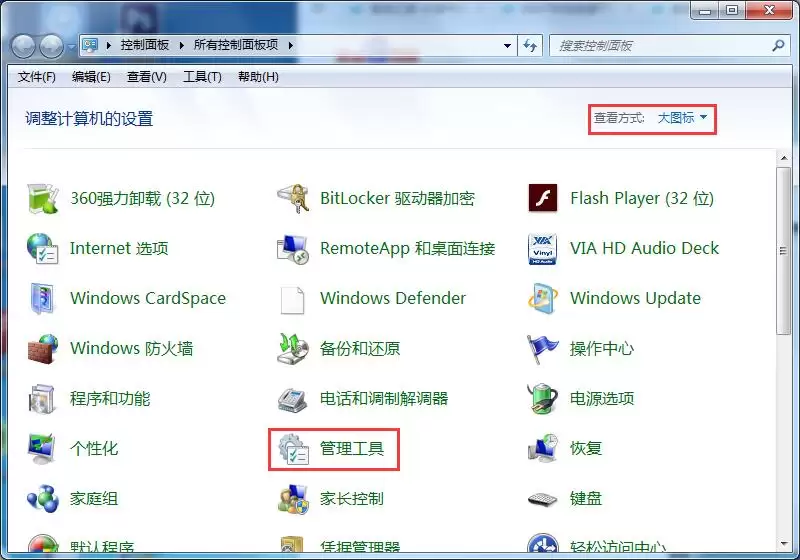Open the 家庭组 spheres icon
This screenshot has width=800, height=560.
tap(43, 498)
